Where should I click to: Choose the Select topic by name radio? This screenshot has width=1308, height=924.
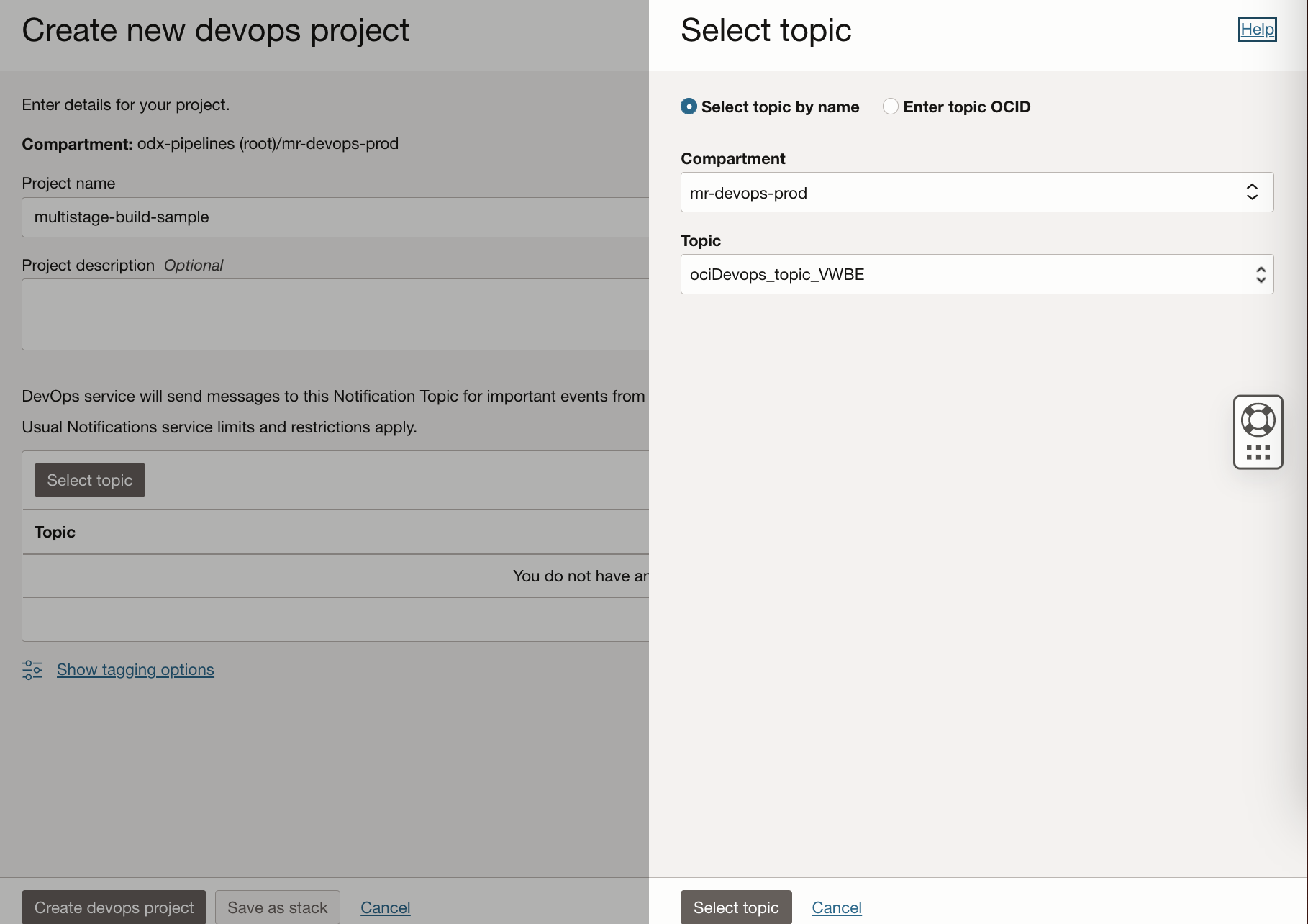click(x=689, y=107)
